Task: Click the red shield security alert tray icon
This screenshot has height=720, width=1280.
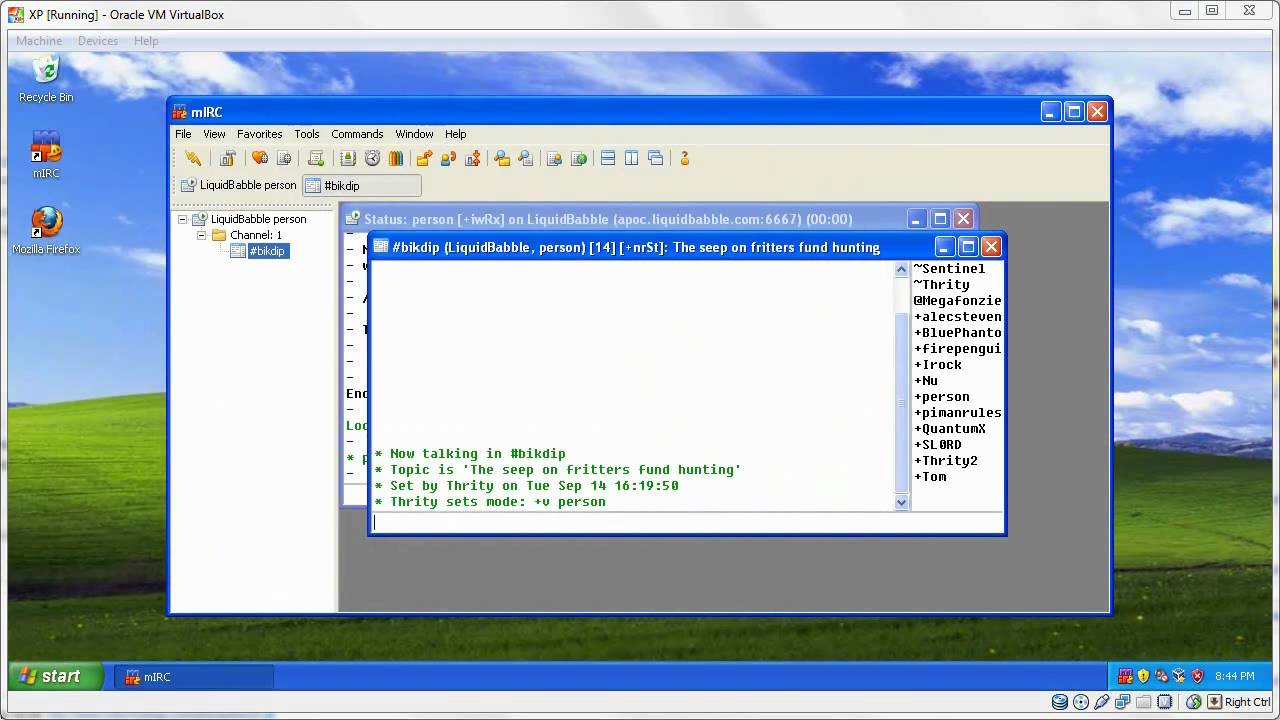Action: point(1198,676)
